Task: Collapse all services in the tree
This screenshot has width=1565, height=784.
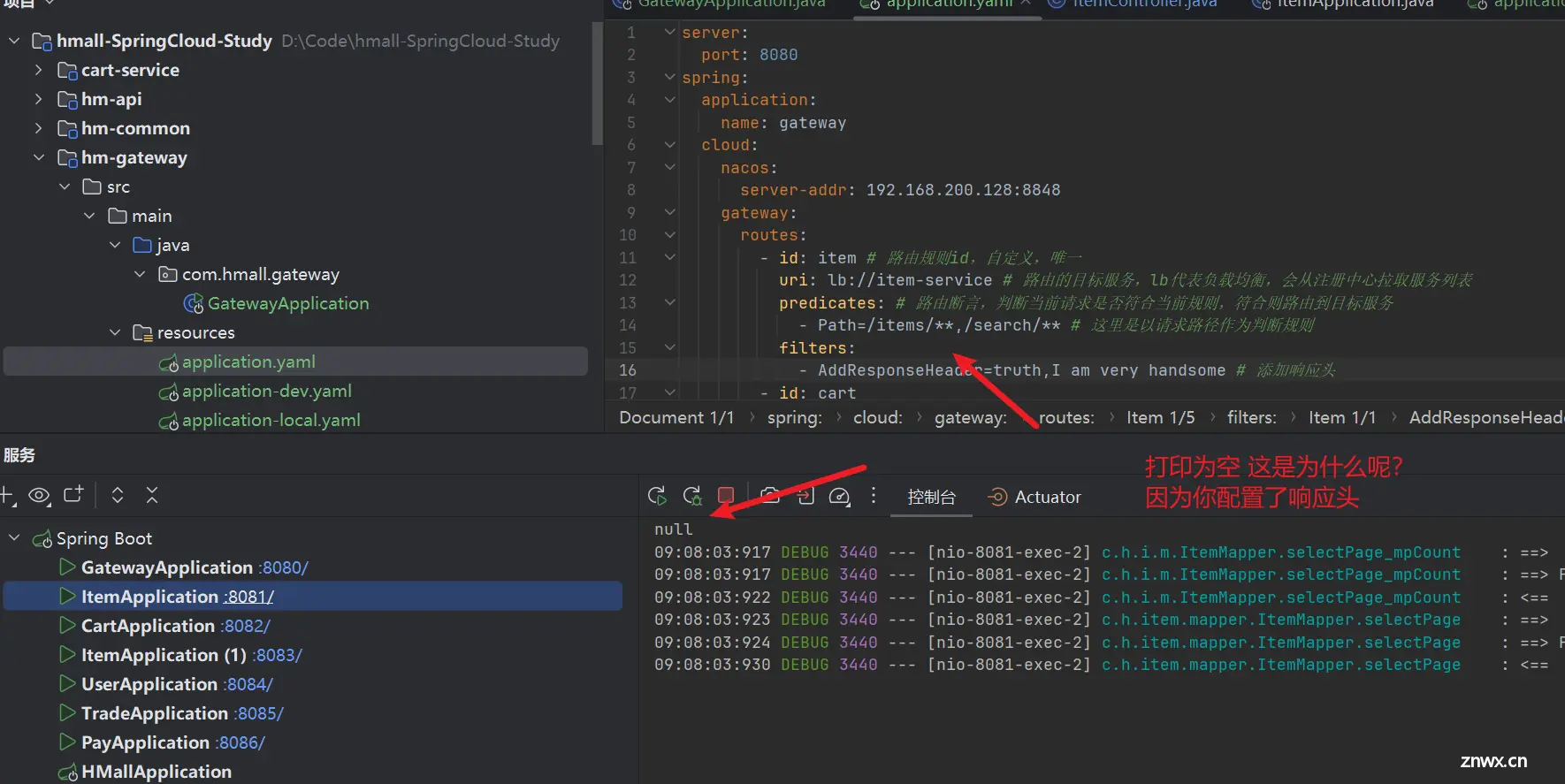Action: tap(152, 495)
